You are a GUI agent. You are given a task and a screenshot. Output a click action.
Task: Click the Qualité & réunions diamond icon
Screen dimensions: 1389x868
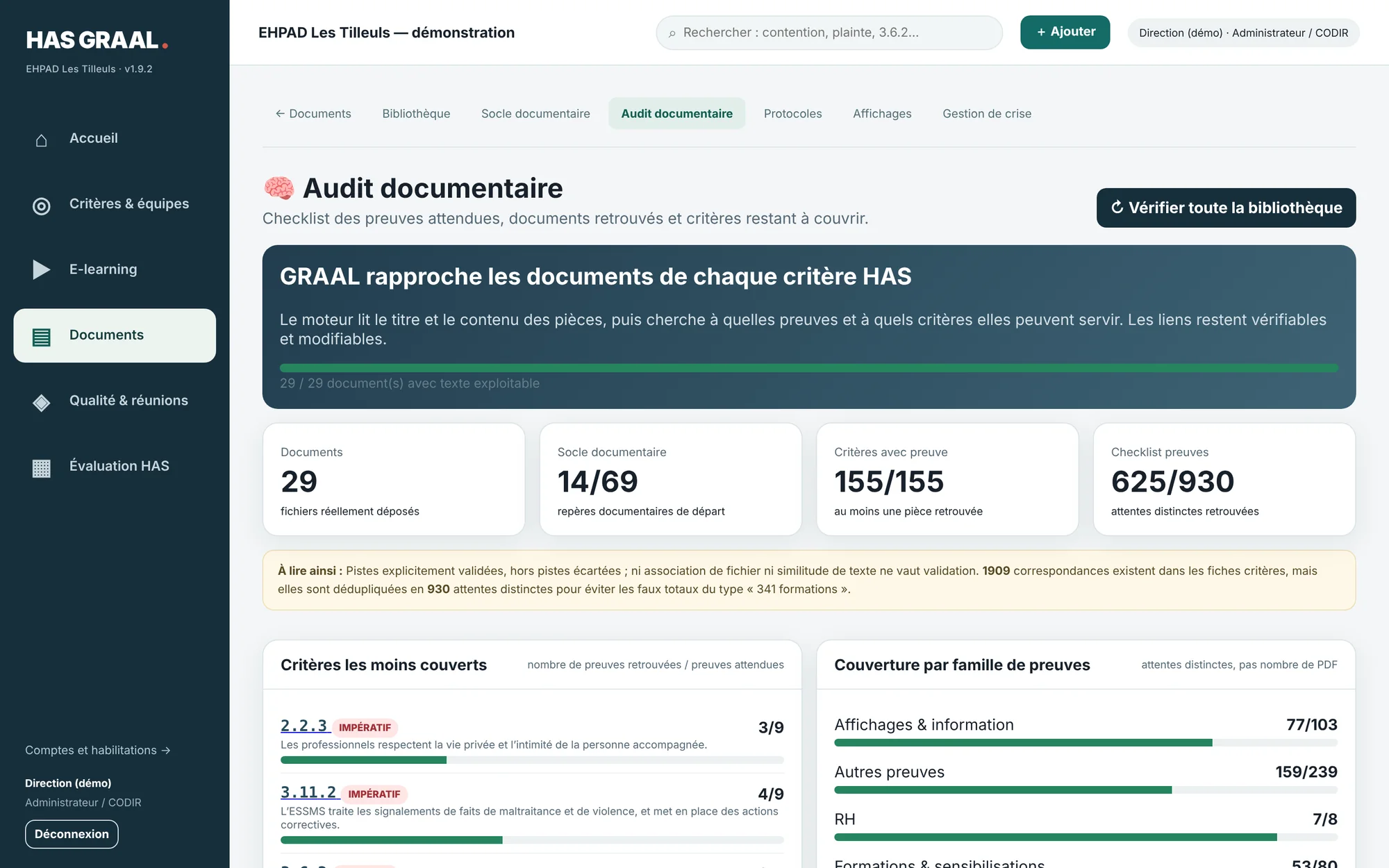point(41,402)
